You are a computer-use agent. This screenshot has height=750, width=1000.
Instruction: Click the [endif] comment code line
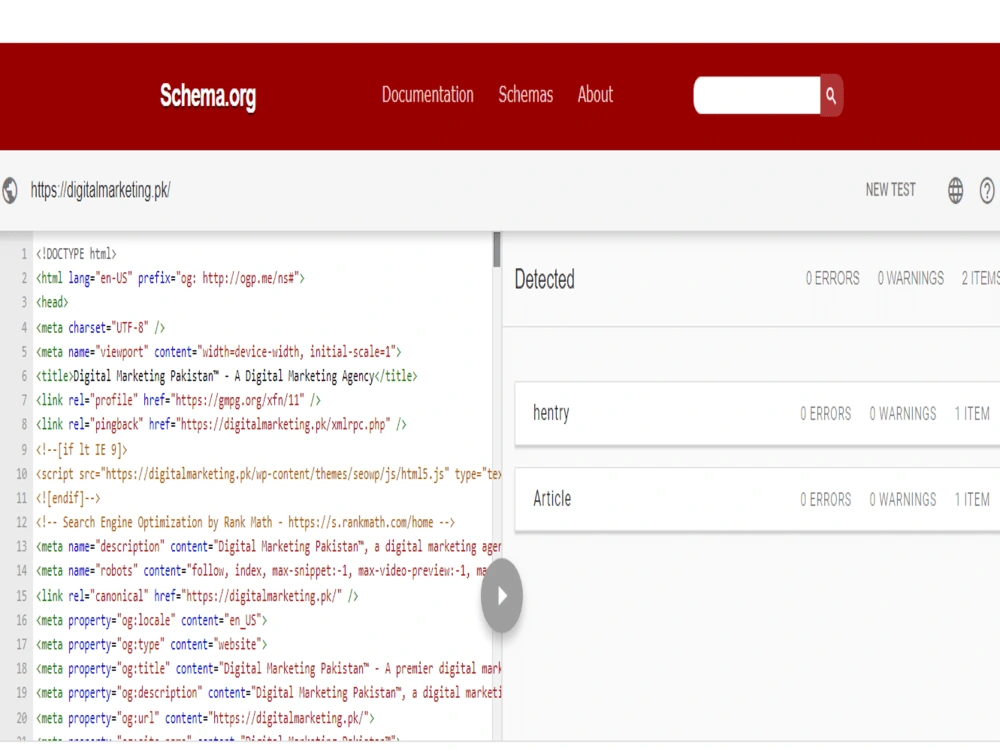click(x=68, y=498)
